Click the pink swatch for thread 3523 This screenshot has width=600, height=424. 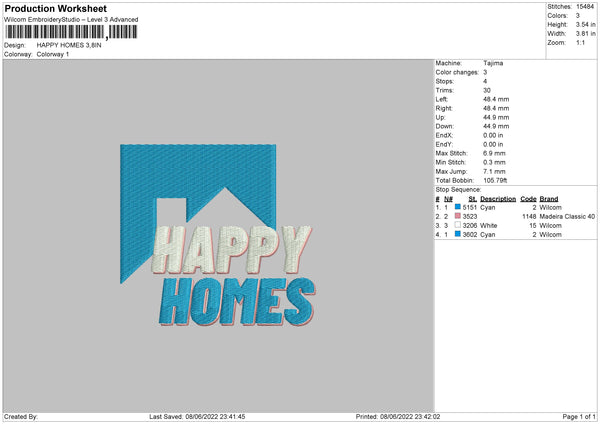point(458,216)
